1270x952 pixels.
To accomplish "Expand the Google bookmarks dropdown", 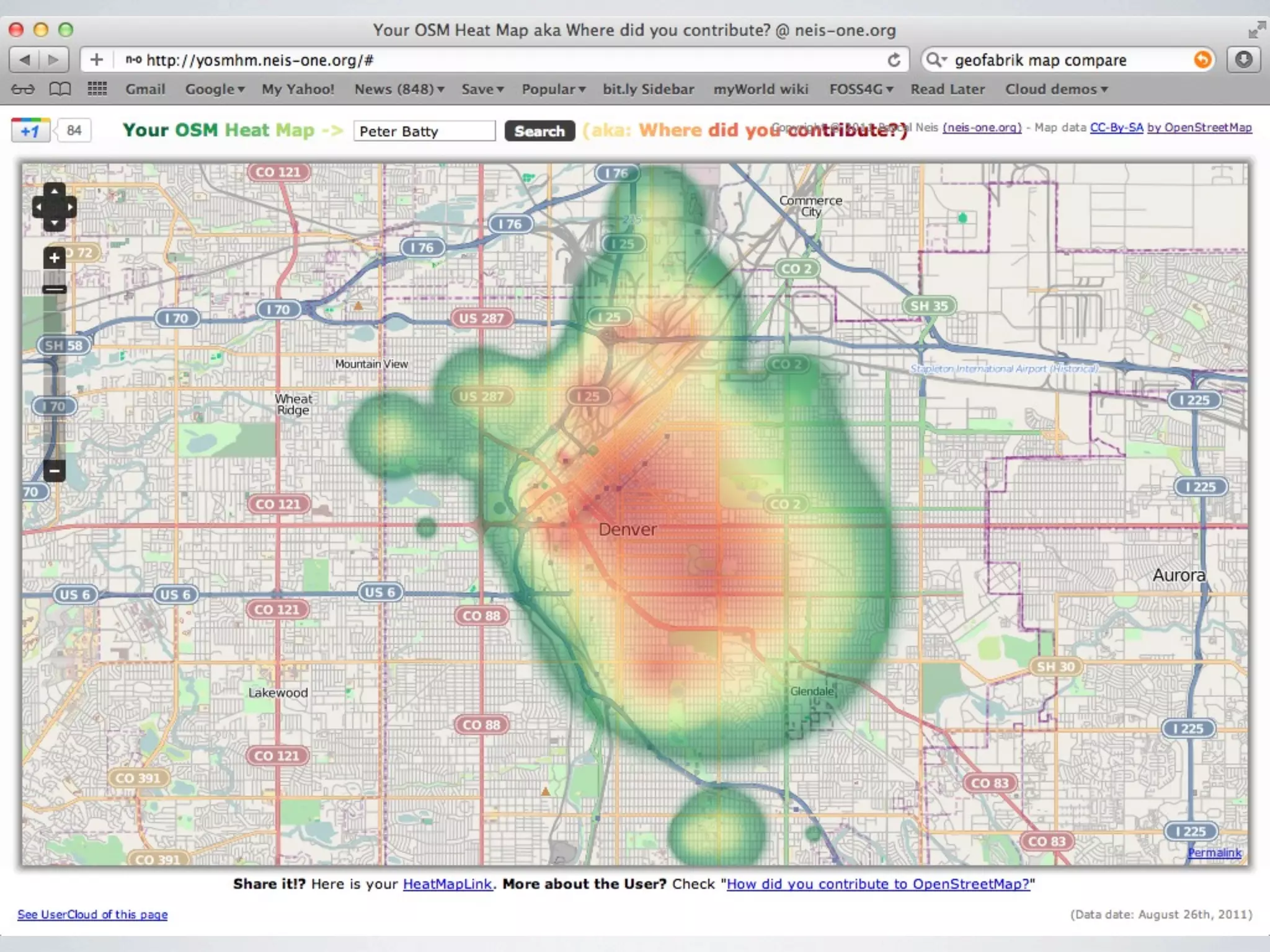I will 215,89.
